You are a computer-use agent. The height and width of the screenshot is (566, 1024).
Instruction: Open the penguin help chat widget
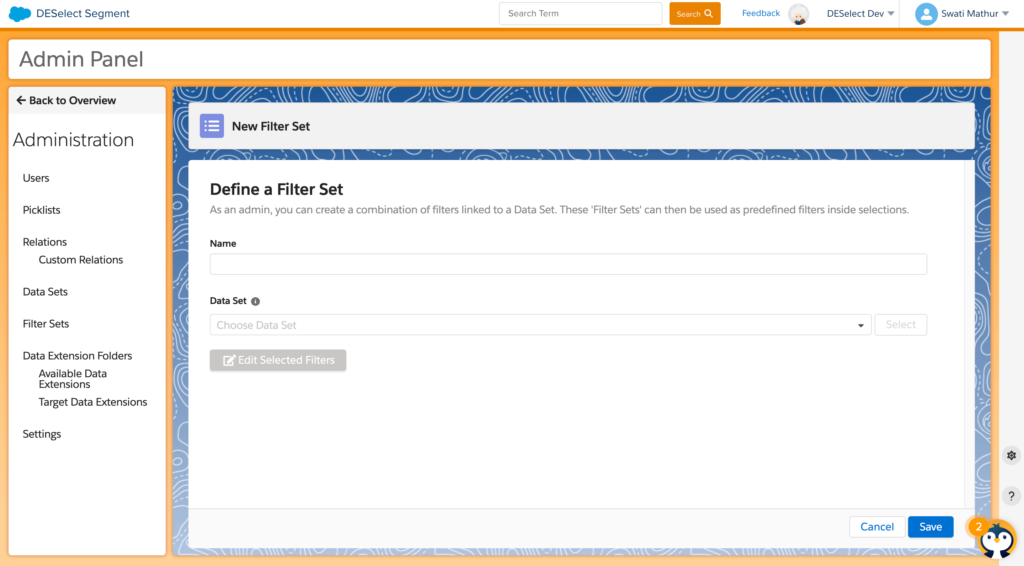coord(995,539)
